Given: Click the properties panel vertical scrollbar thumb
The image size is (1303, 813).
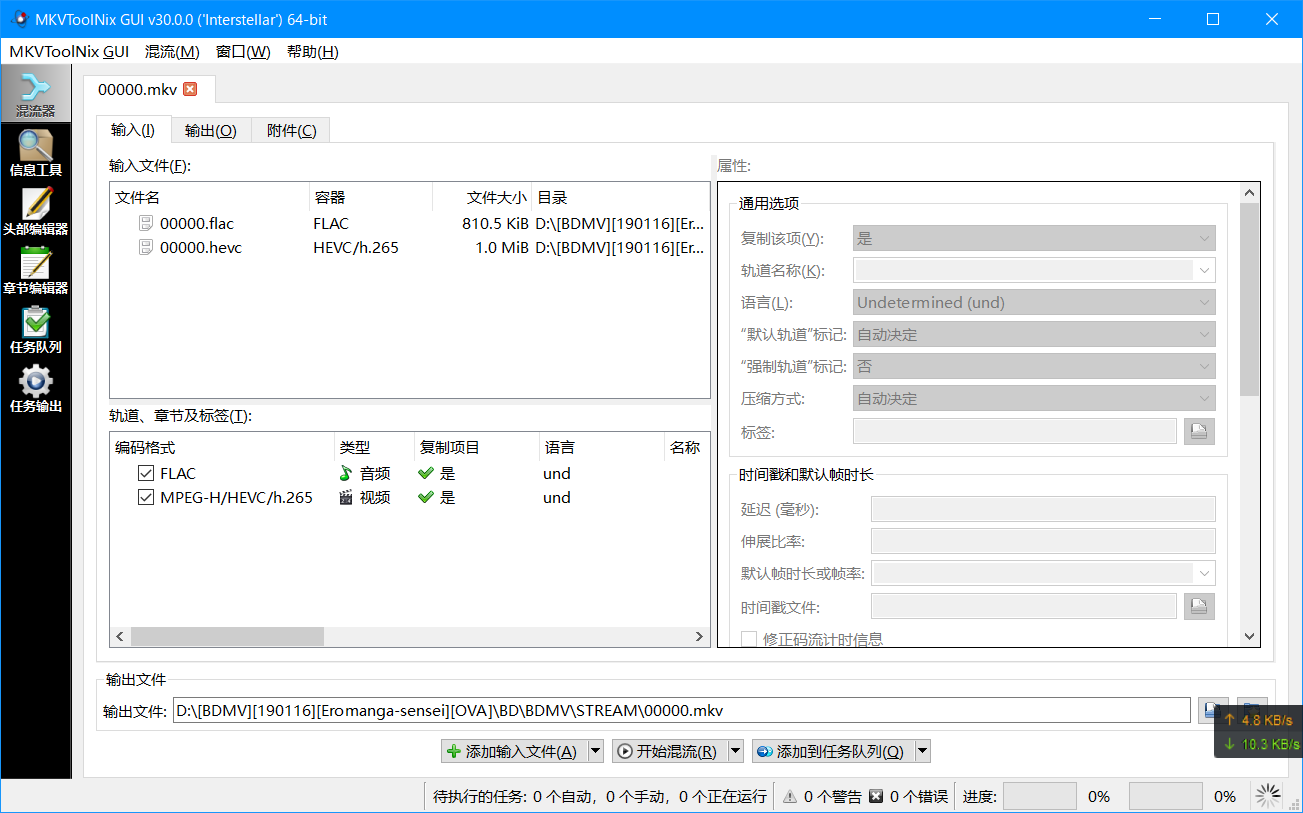Looking at the screenshot, I should point(1249,299).
